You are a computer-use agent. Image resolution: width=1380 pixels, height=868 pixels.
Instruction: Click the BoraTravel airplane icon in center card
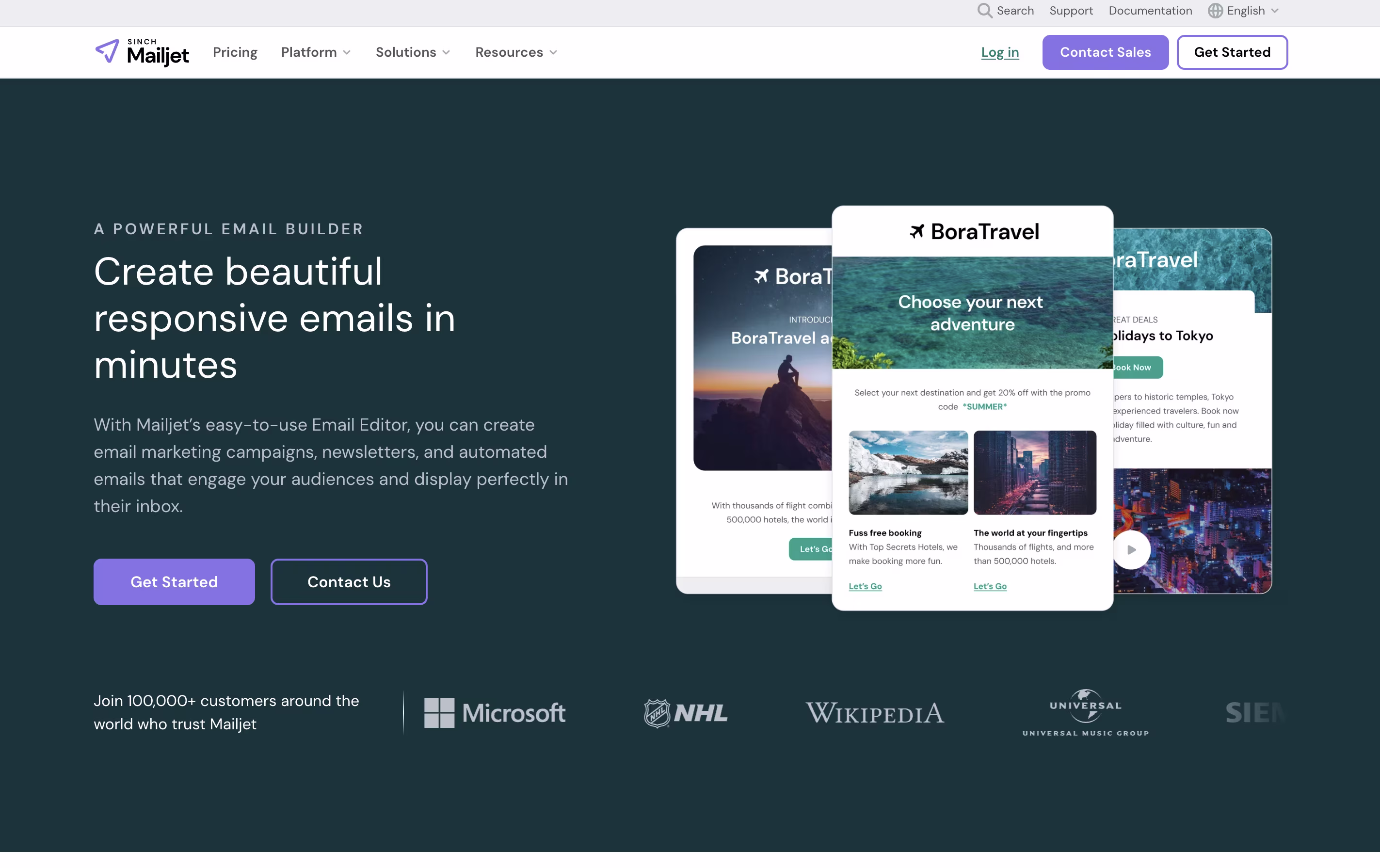click(917, 231)
